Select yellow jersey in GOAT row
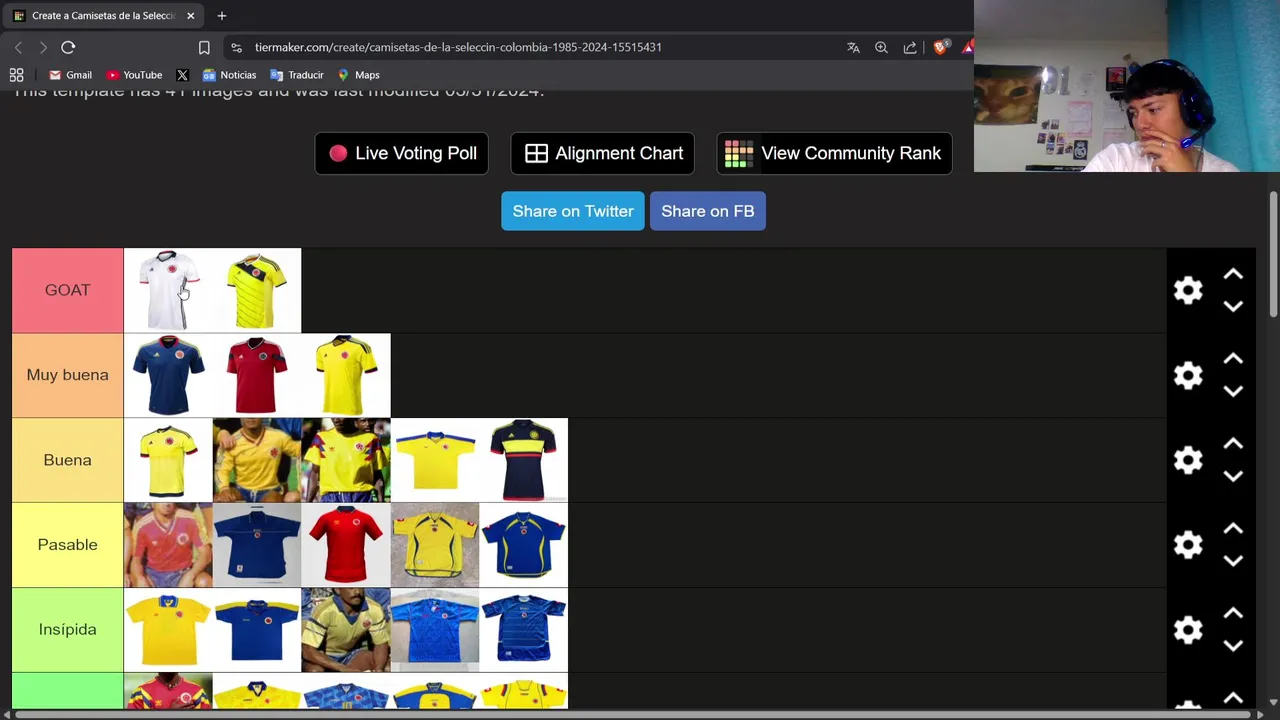This screenshot has height=720, width=1280. 257,290
